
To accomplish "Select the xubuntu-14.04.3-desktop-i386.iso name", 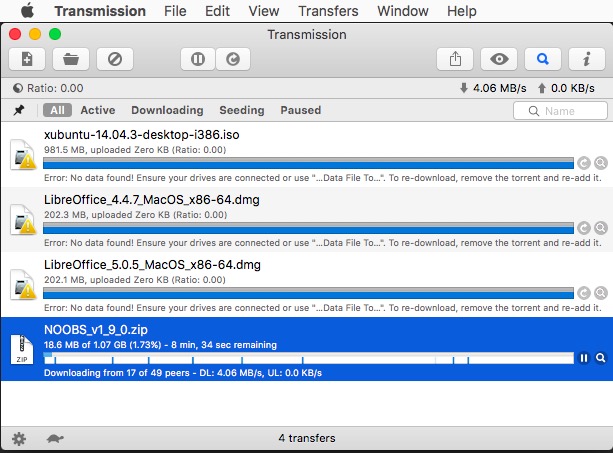I will point(142,135).
